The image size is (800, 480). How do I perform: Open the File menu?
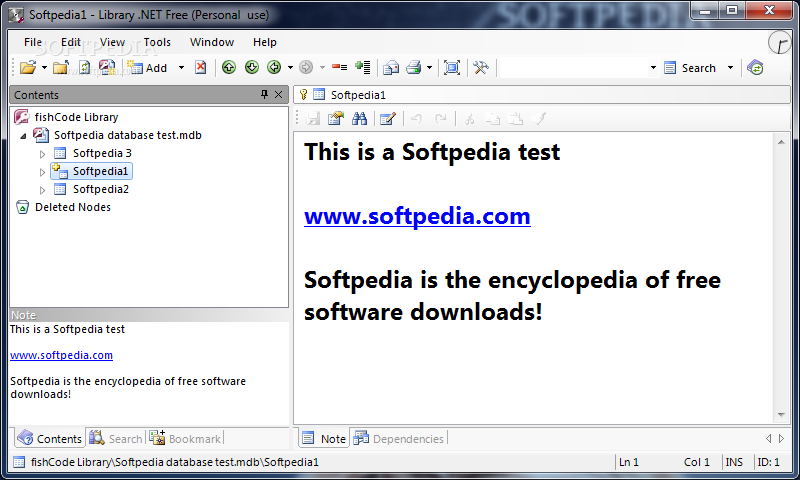click(x=33, y=42)
